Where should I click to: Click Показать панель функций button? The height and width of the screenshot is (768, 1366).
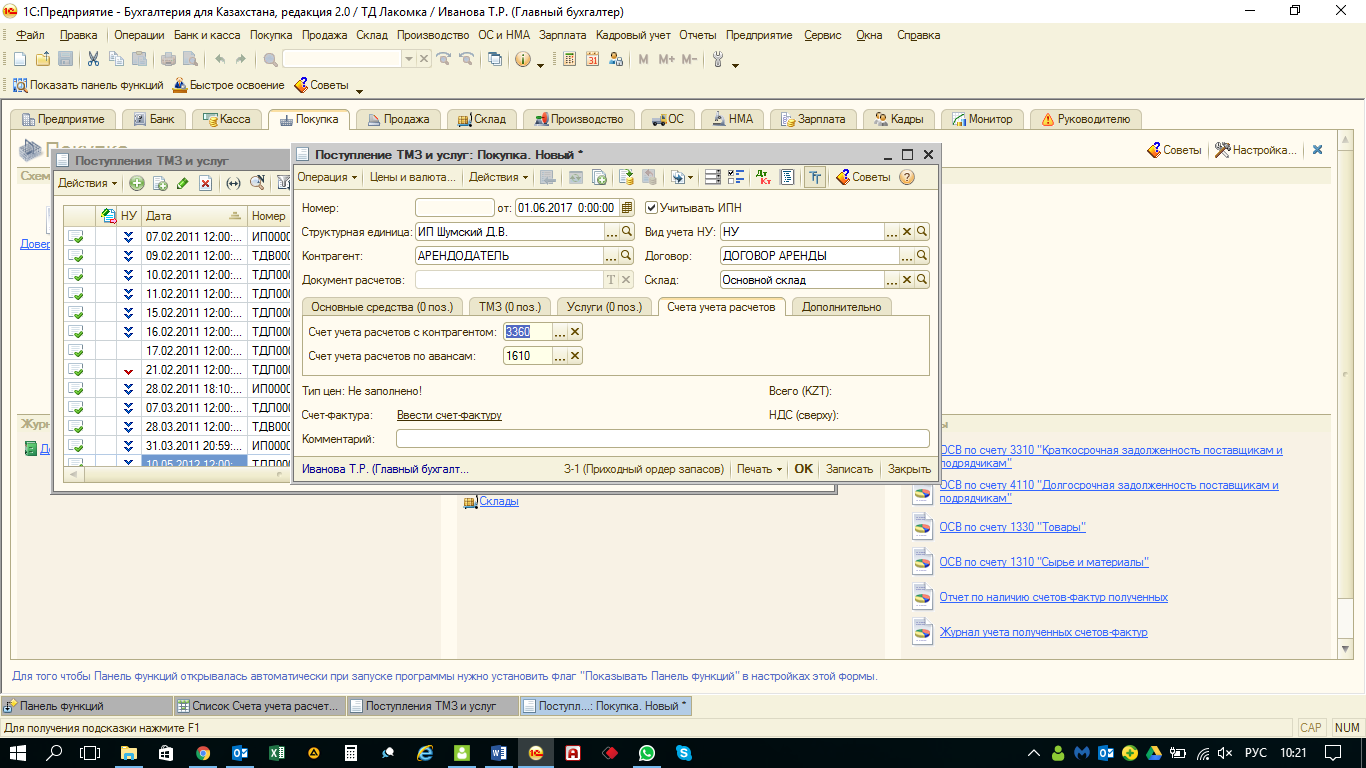coord(86,85)
